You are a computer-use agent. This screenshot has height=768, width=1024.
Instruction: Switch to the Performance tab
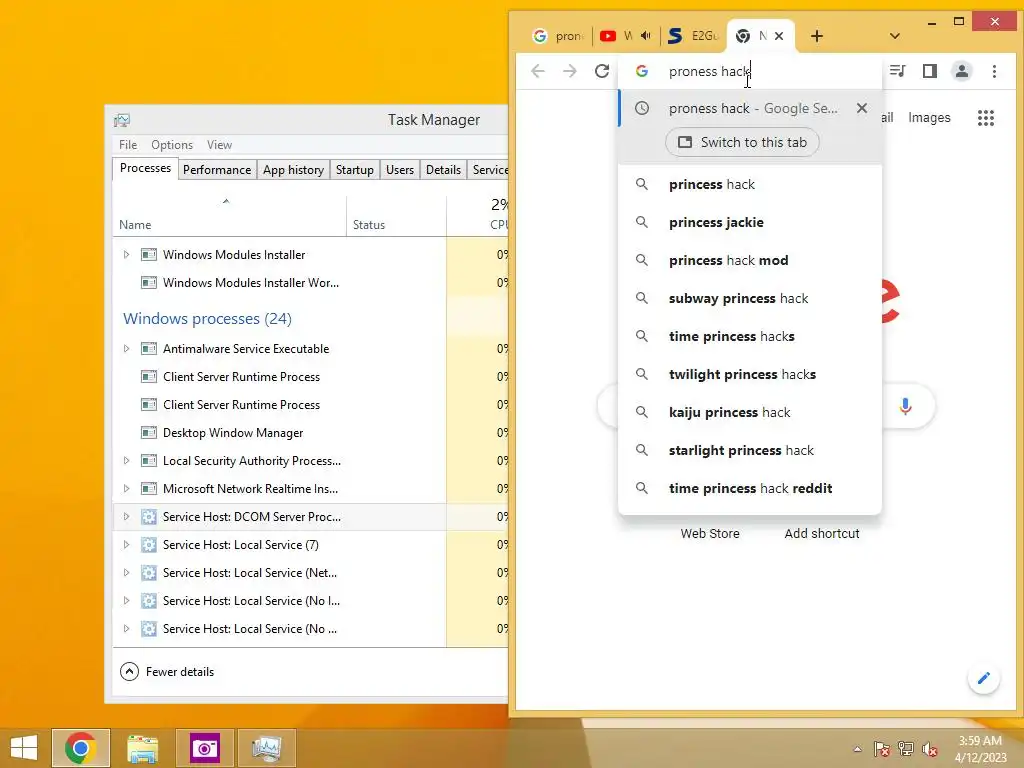pyautogui.click(x=217, y=170)
